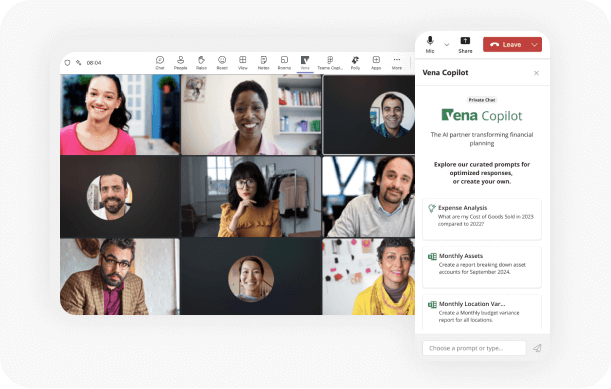This screenshot has height=389, width=611.
Task: Click the Vena Copilot logo
Action: coord(482,116)
